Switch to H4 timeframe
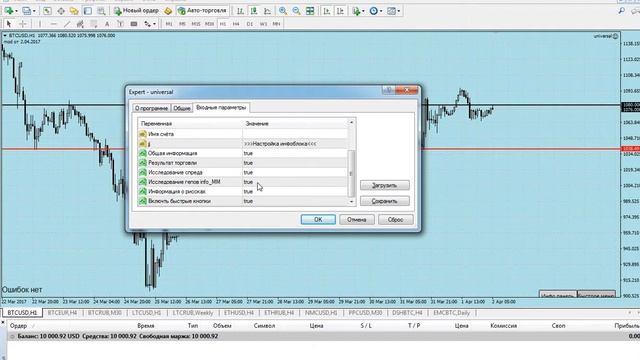Screen dimensions: 640x360 click(236, 24)
